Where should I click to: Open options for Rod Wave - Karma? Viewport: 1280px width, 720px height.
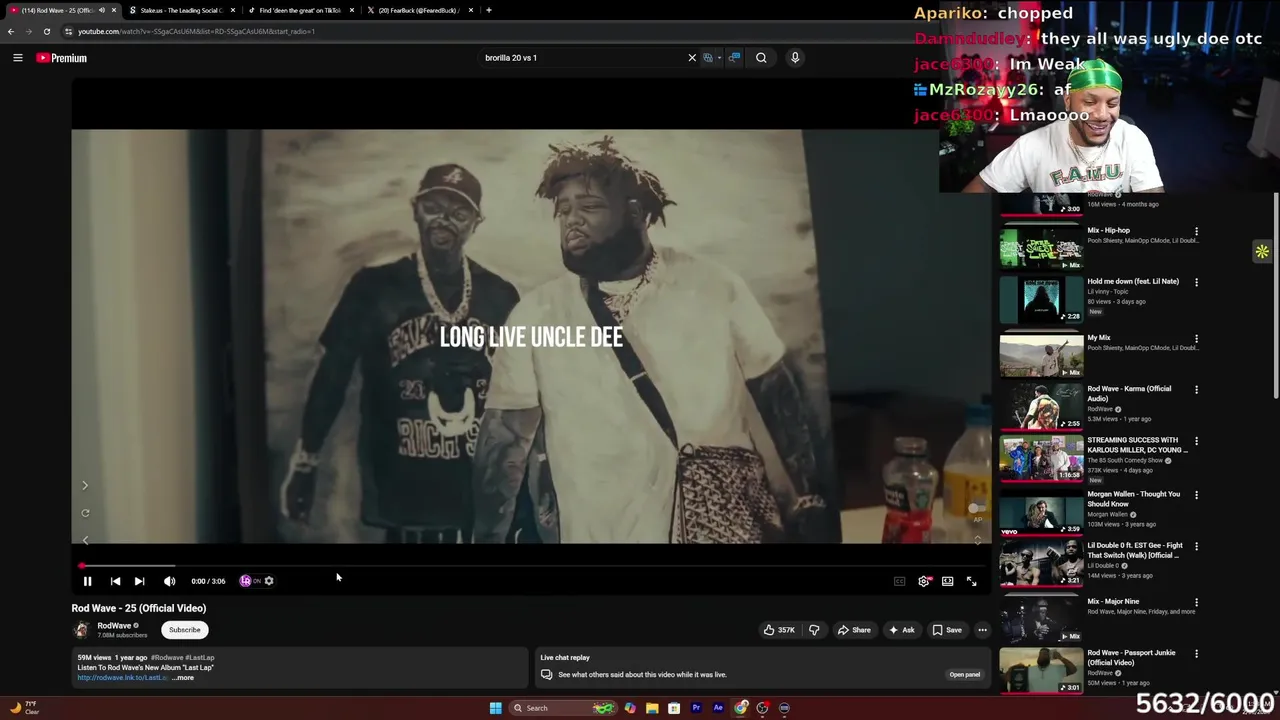tap(1196, 390)
